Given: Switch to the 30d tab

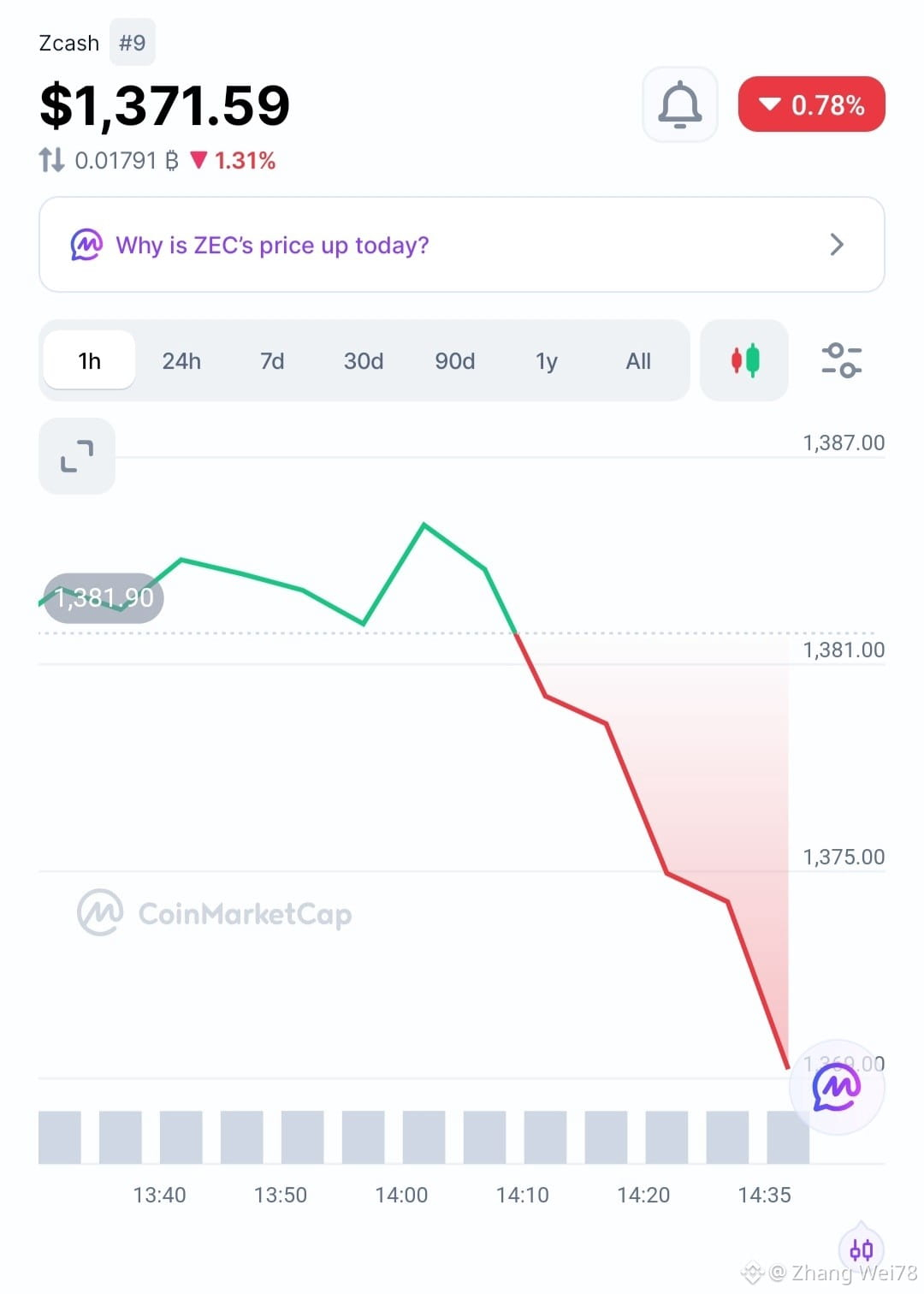Looking at the screenshot, I should click(364, 360).
